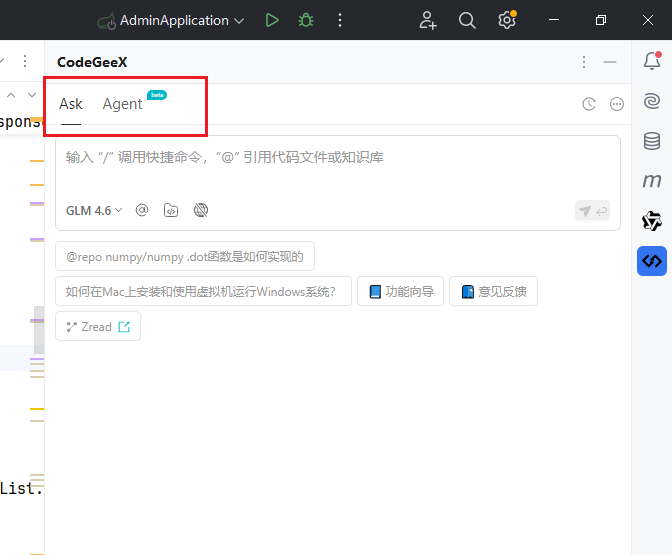Hide the CodeGeeX panel with the minimize dash

coord(609,62)
